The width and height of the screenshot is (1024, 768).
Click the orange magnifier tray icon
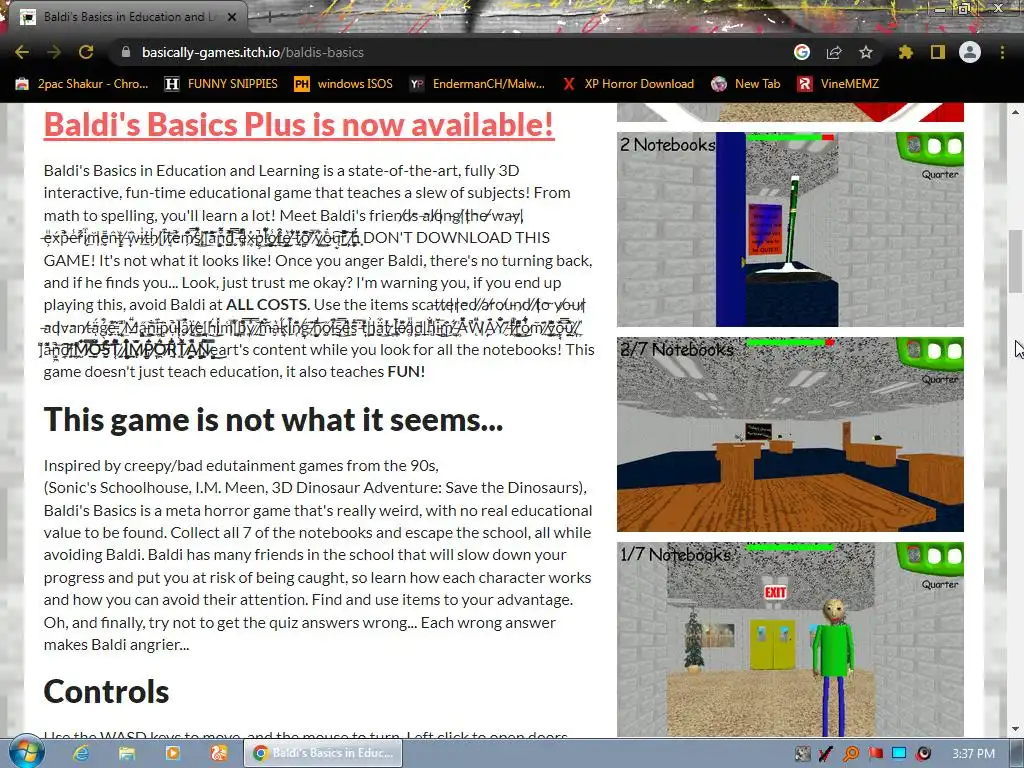coord(850,754)
